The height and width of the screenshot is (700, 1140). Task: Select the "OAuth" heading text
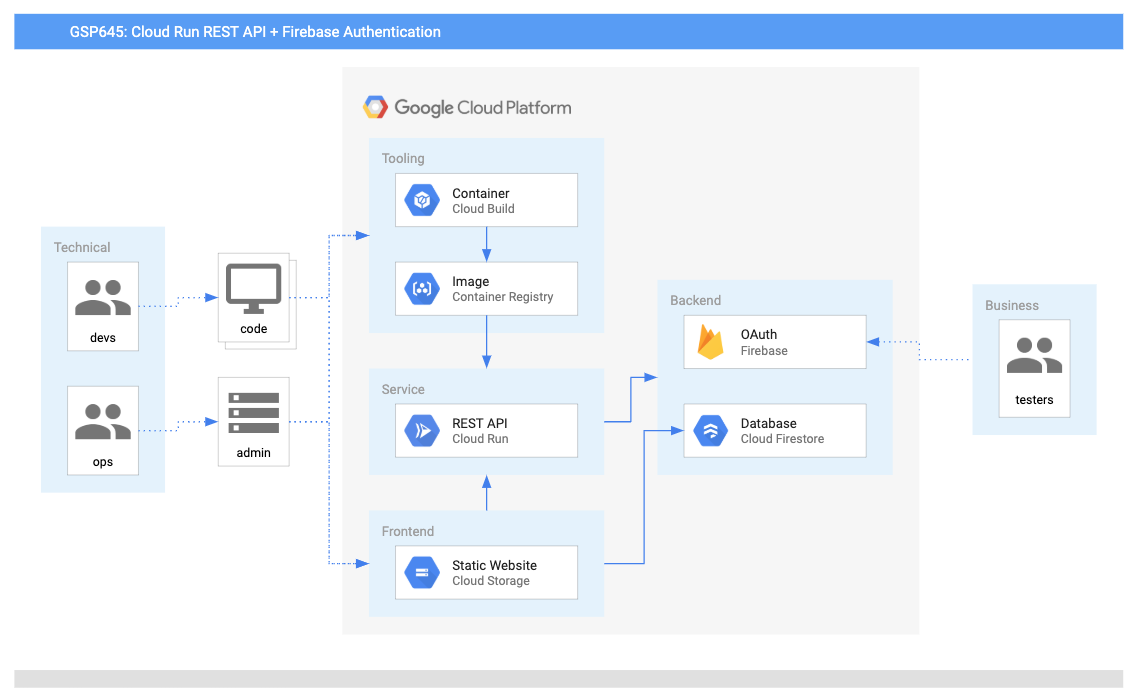pyautogui.click(x=759, y=334)
